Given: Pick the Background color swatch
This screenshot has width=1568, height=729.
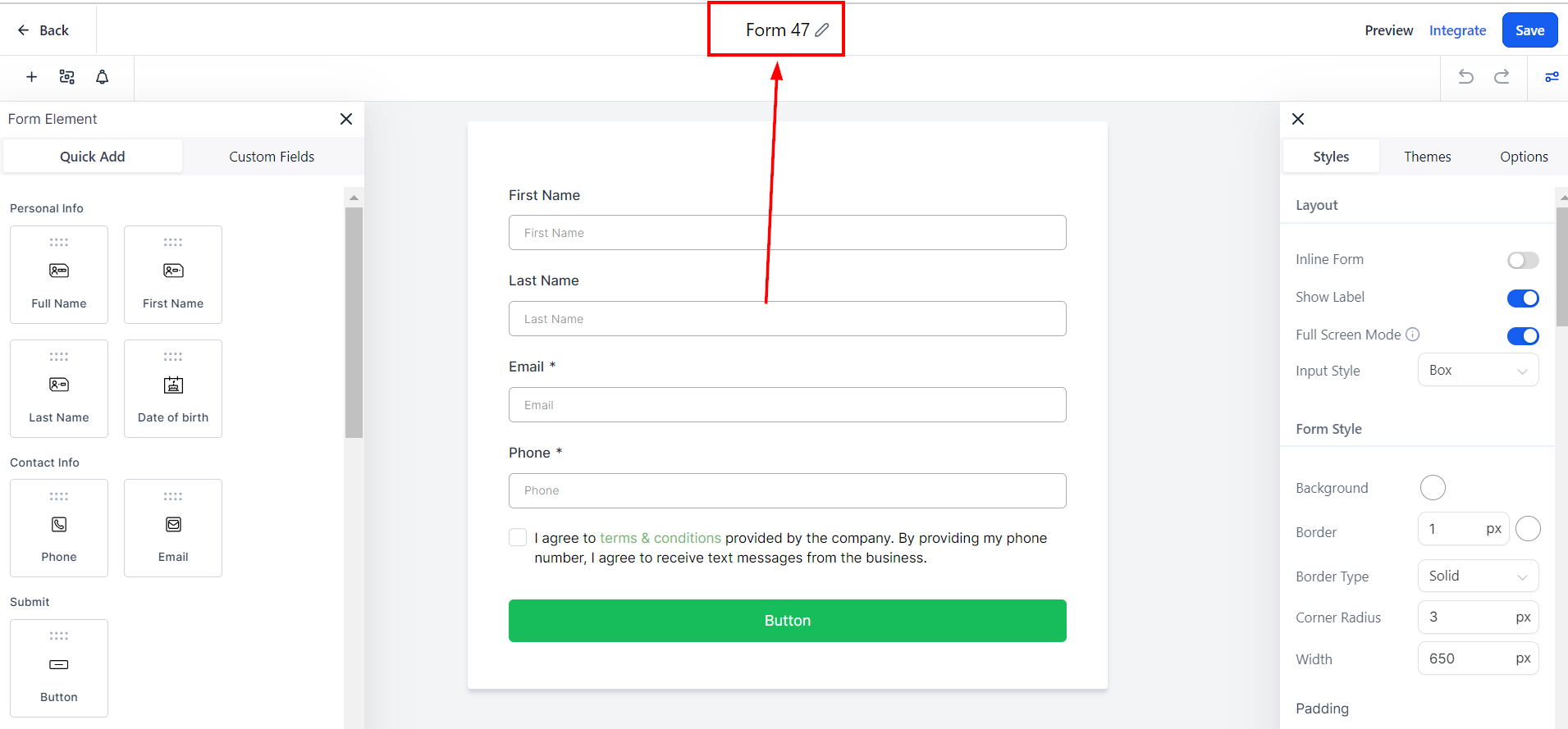Looking at the screenshot, I should coord(1433,488).
